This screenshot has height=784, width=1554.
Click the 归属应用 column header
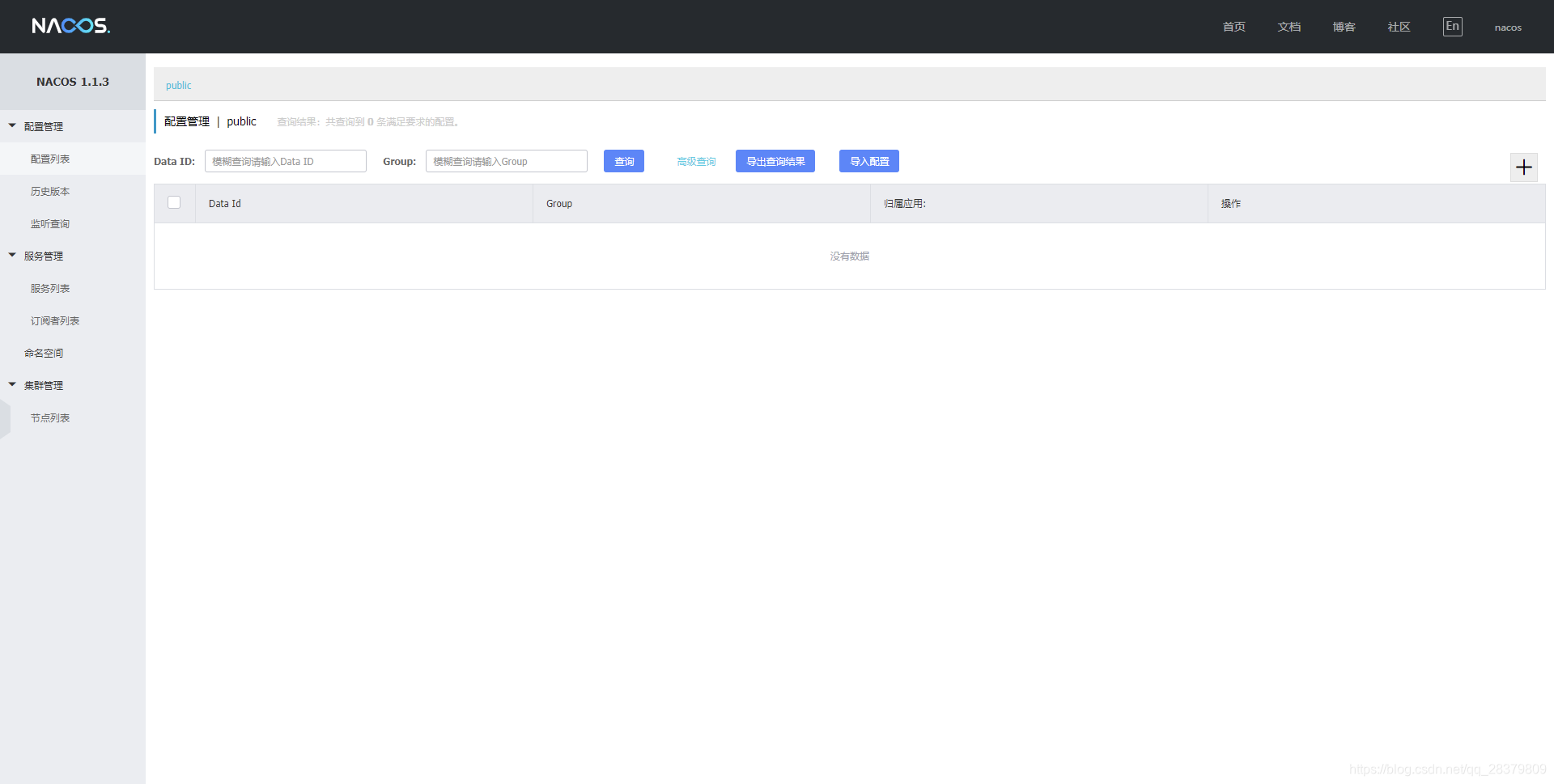pos(1039,204)
